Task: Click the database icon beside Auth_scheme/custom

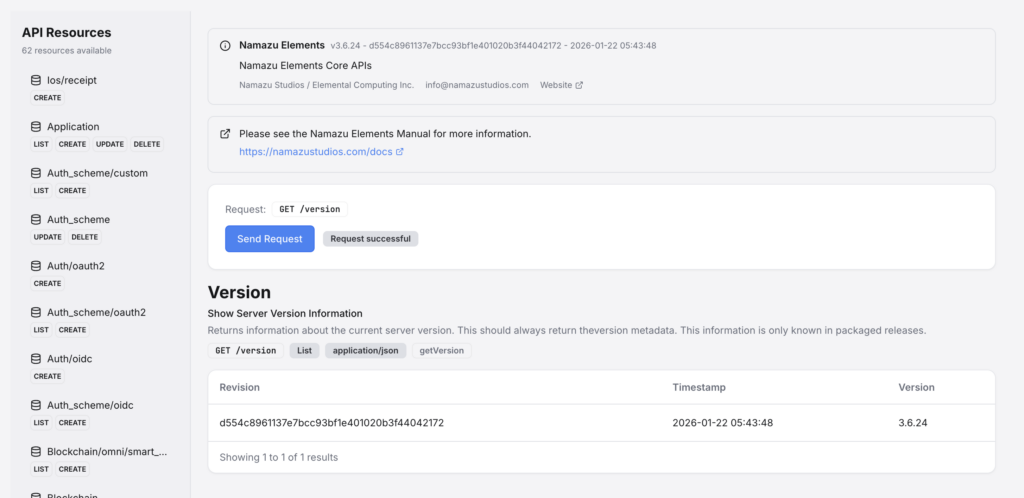Action: (36, 173)
